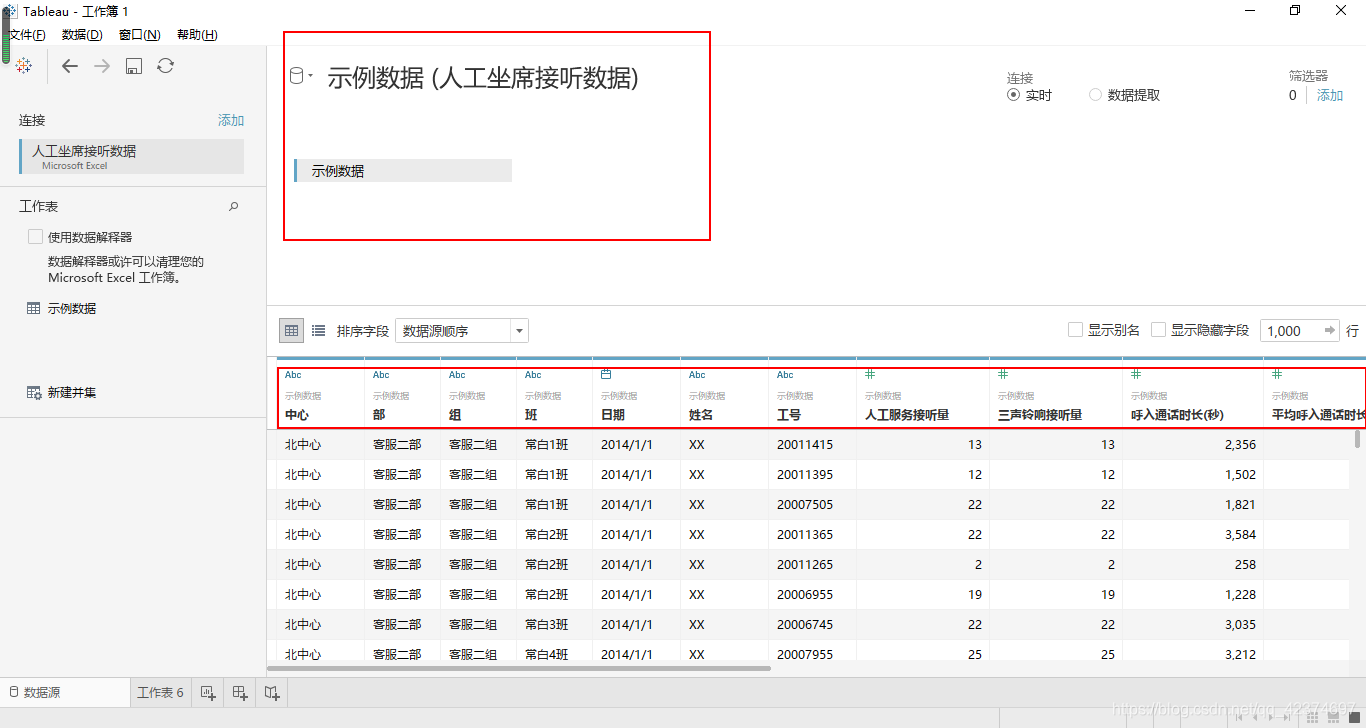Click the new dashboard icon at bottom
Viewport: 1366px width, 728px height.
pos(240,692)
